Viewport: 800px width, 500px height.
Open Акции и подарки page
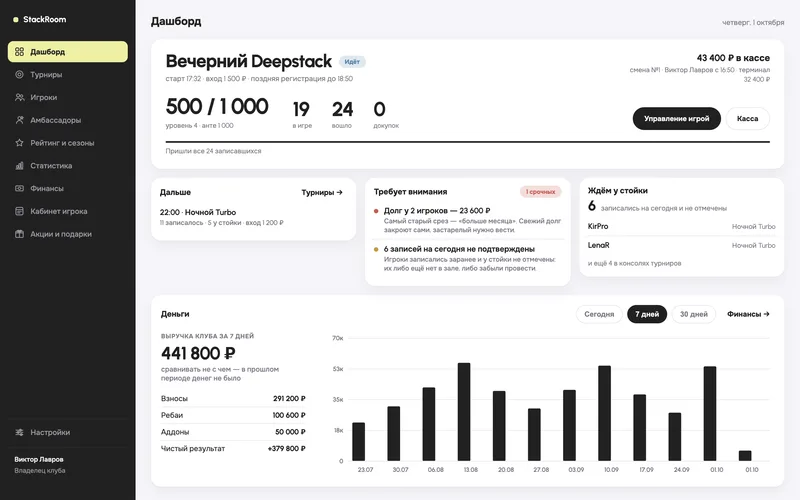click(68, 234)
